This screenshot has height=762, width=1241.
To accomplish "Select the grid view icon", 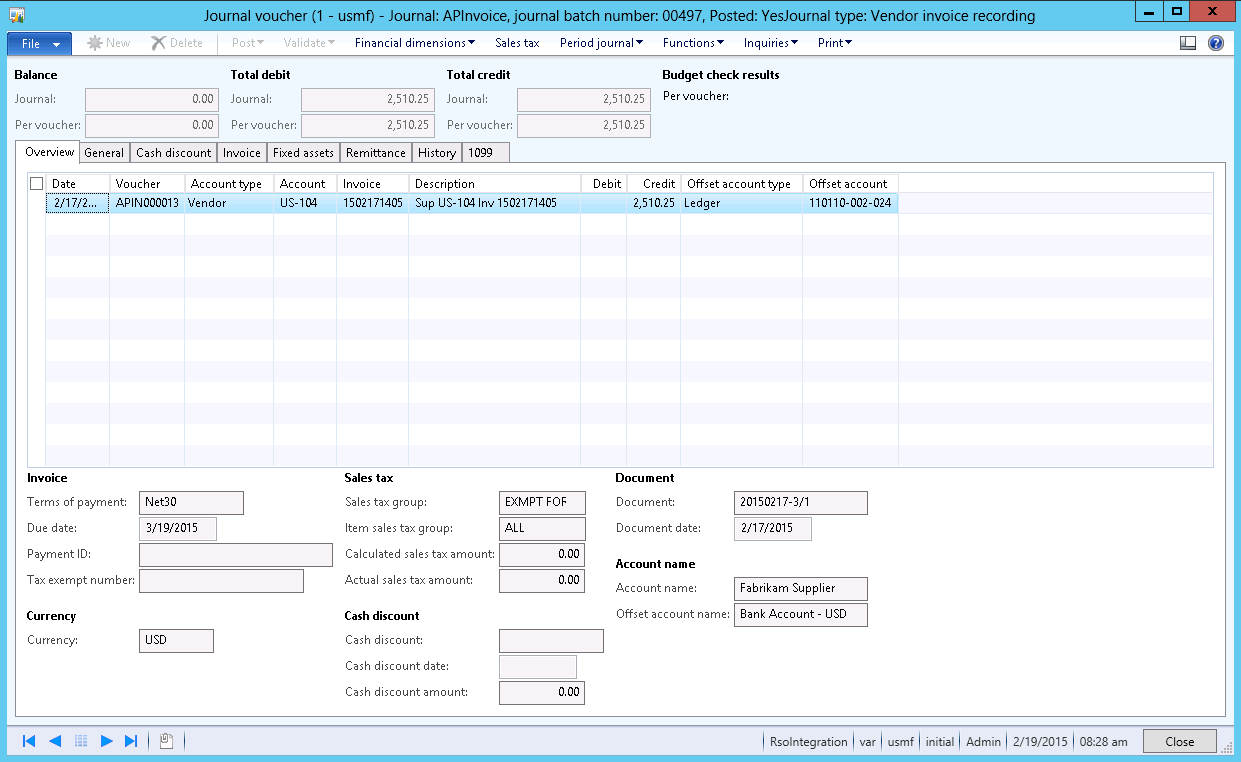I will pyautogui.click(x=80, y=740).
